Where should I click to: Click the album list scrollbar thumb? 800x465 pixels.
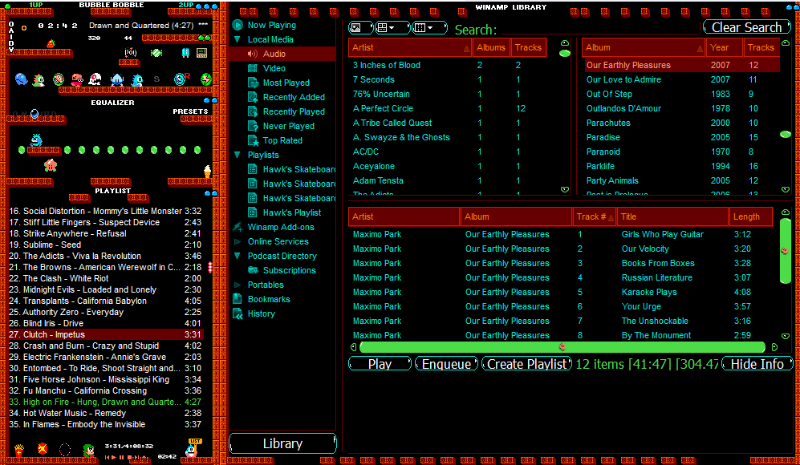(x=786, y=134)
